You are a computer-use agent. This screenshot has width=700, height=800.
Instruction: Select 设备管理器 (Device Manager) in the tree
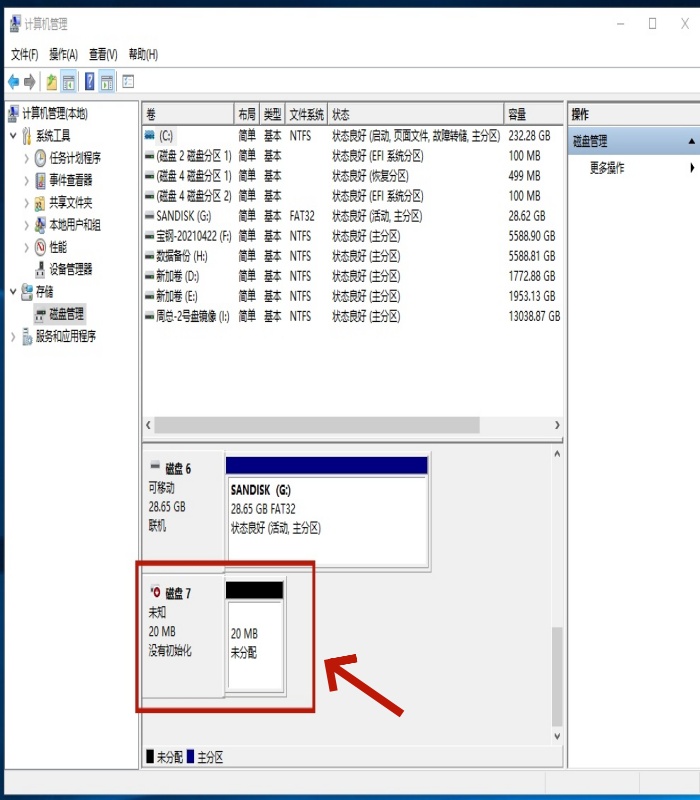(70, 269)
